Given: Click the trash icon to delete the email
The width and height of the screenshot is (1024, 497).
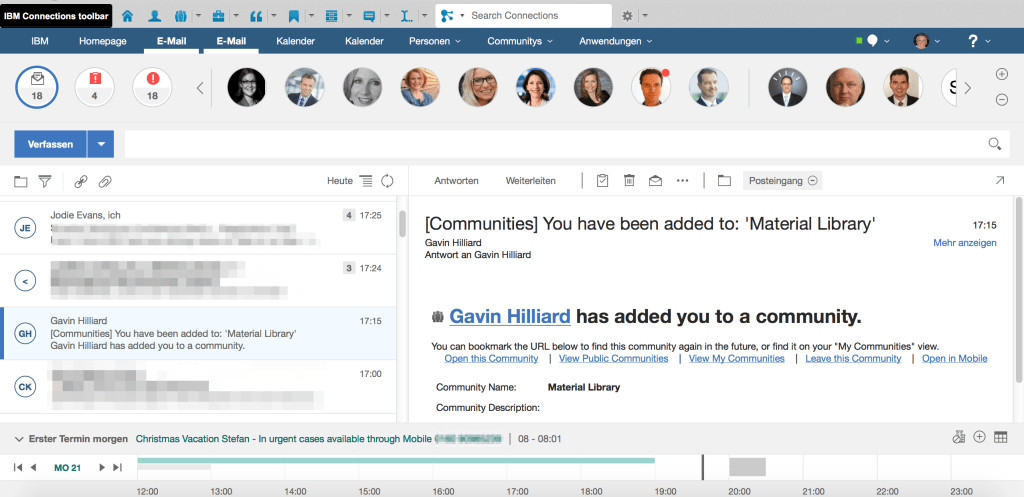Looking at the screenshot, I should (x=629, y=181).
